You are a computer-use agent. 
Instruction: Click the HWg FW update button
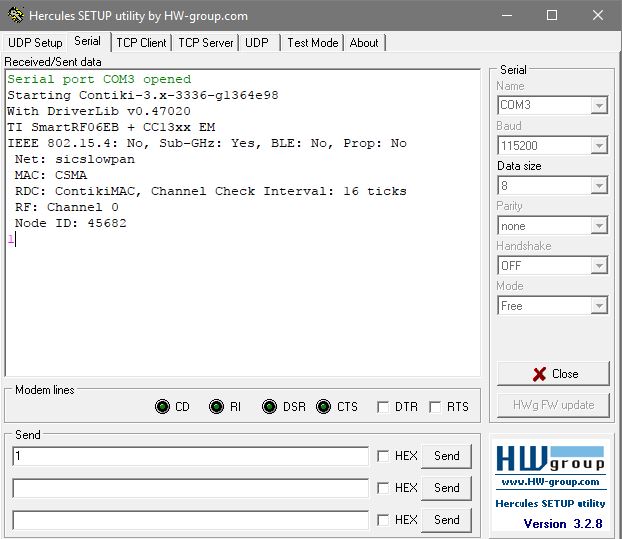(x=553, y=405)
